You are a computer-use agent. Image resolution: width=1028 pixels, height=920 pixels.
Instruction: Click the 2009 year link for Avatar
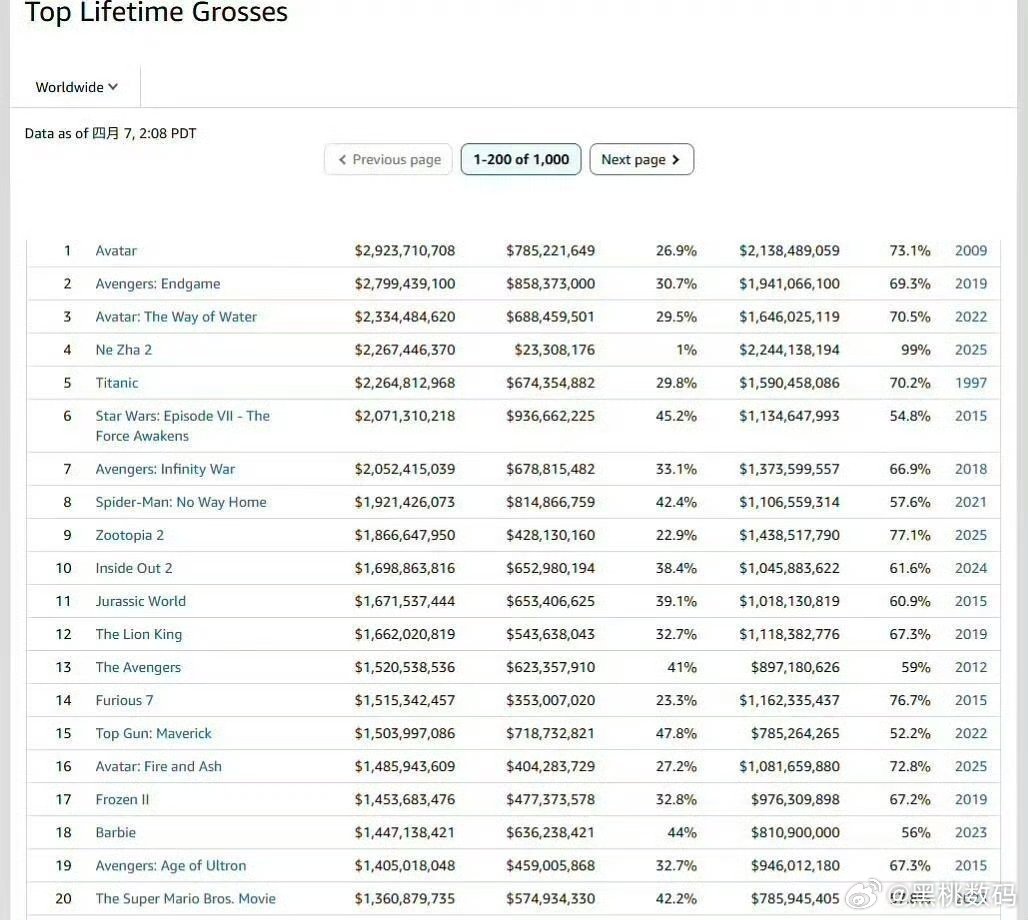pos(970,251)
